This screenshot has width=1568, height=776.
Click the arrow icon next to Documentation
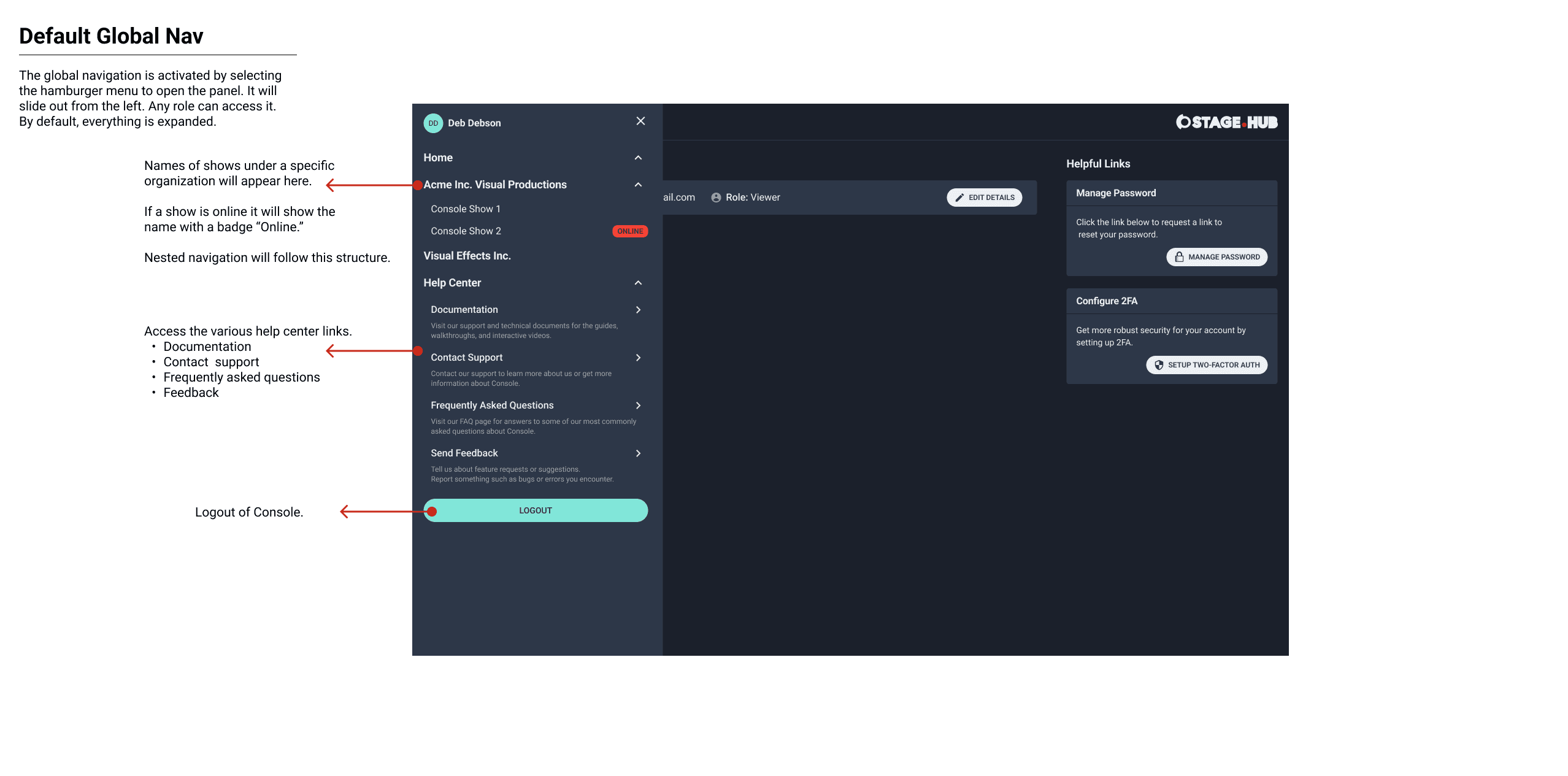click(638, 309)
